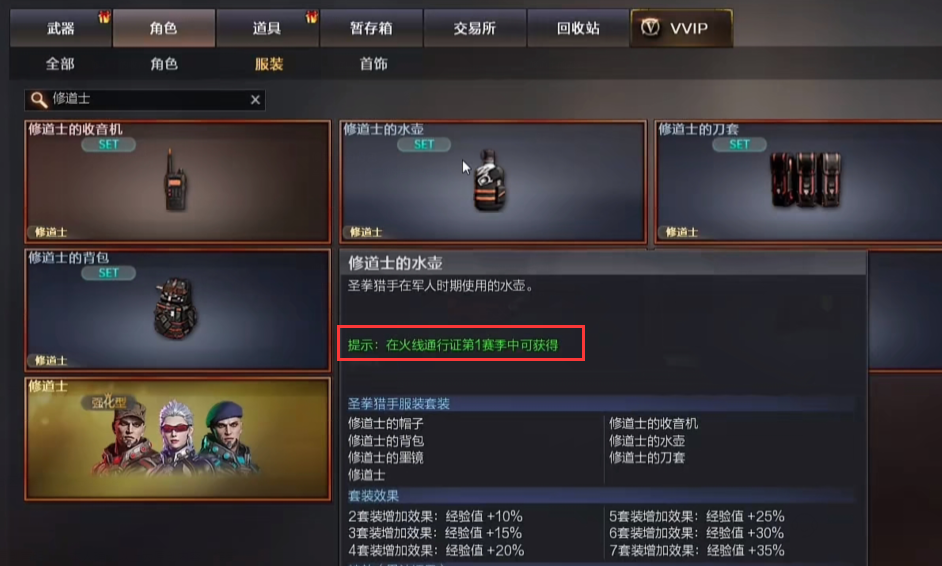Select the 修道士的水壶 canteen item icon

[490, 180]
